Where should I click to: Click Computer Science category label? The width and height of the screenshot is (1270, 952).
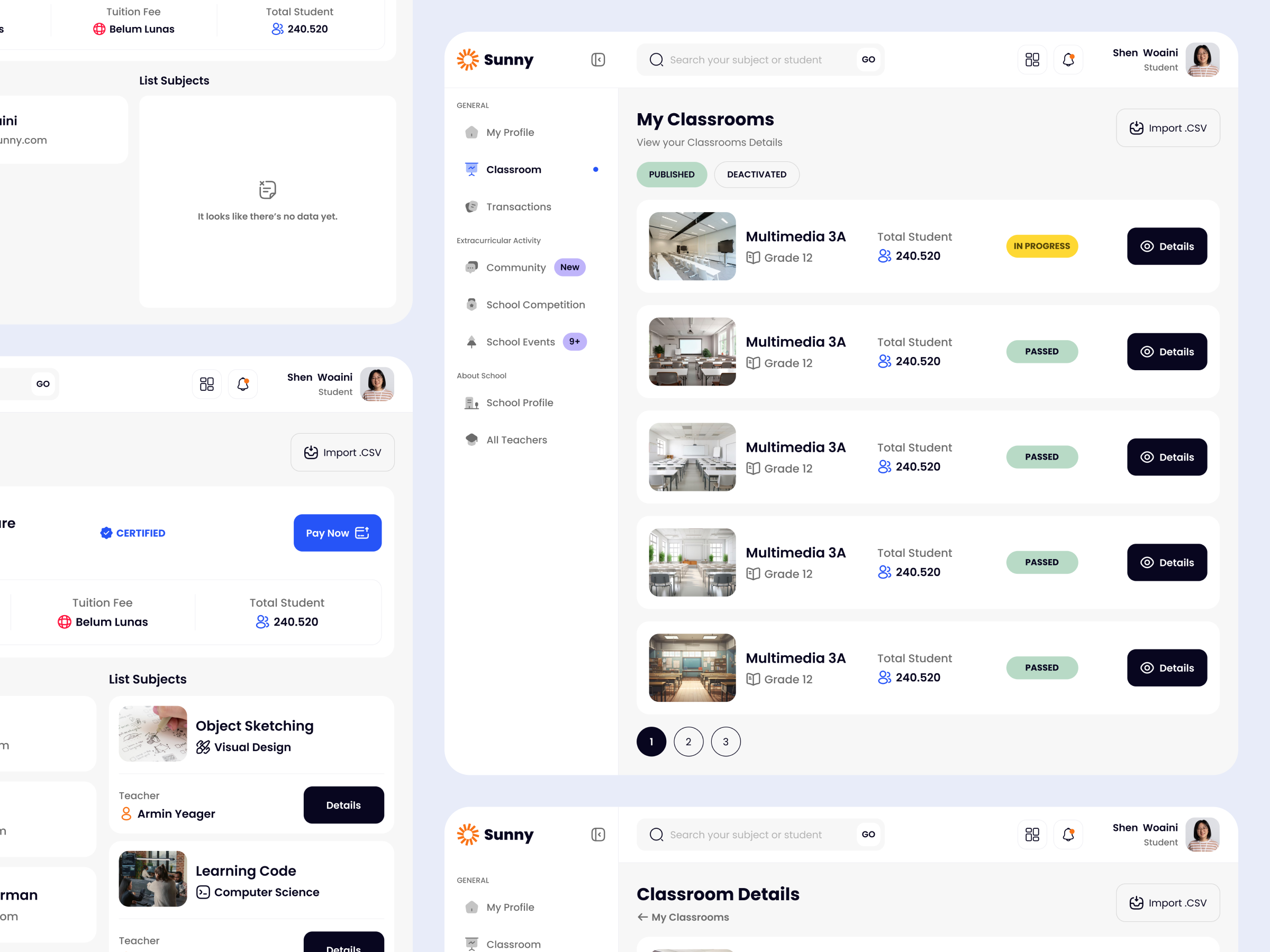(x=266, y=892)
